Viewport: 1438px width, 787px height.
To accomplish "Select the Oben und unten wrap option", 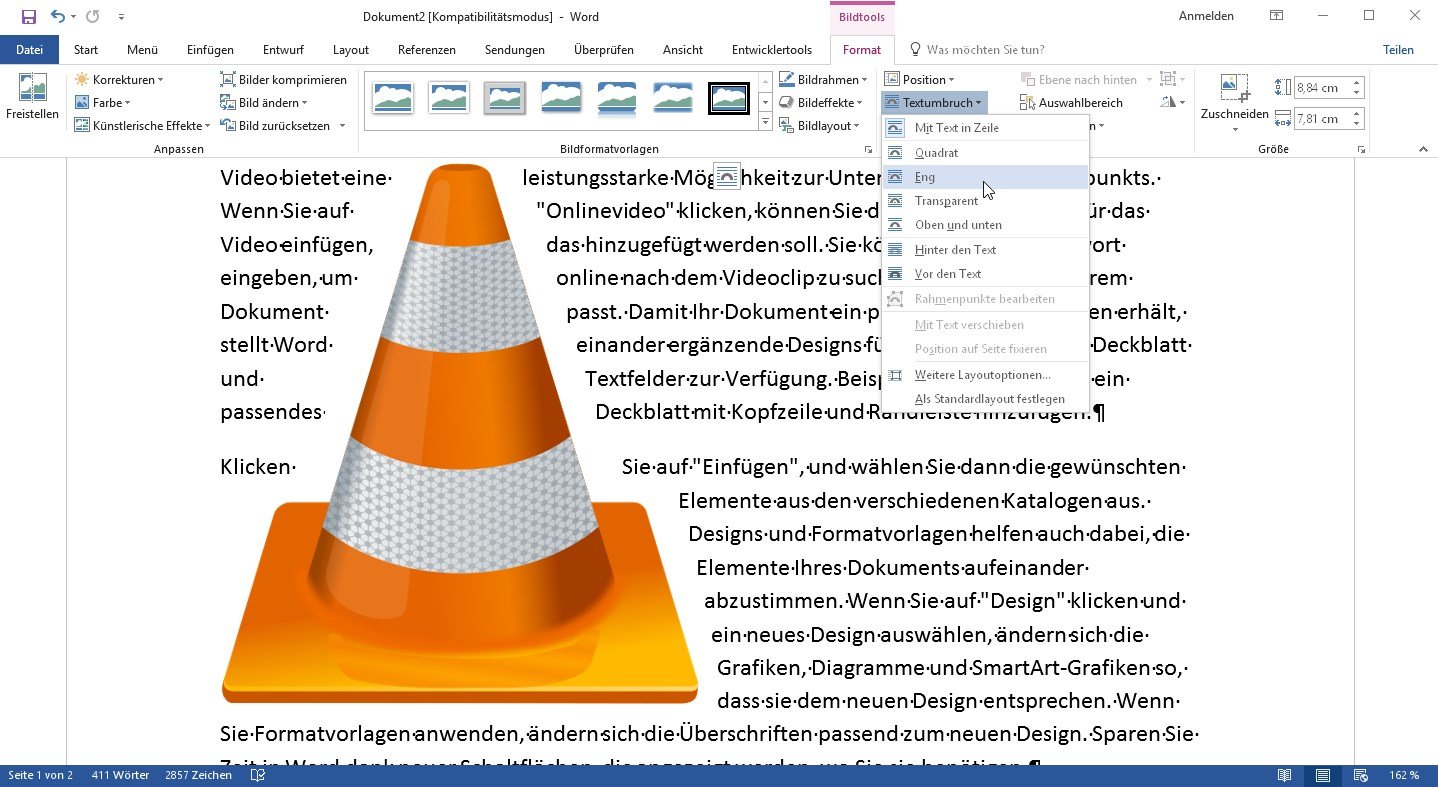I will pos(957,225).
